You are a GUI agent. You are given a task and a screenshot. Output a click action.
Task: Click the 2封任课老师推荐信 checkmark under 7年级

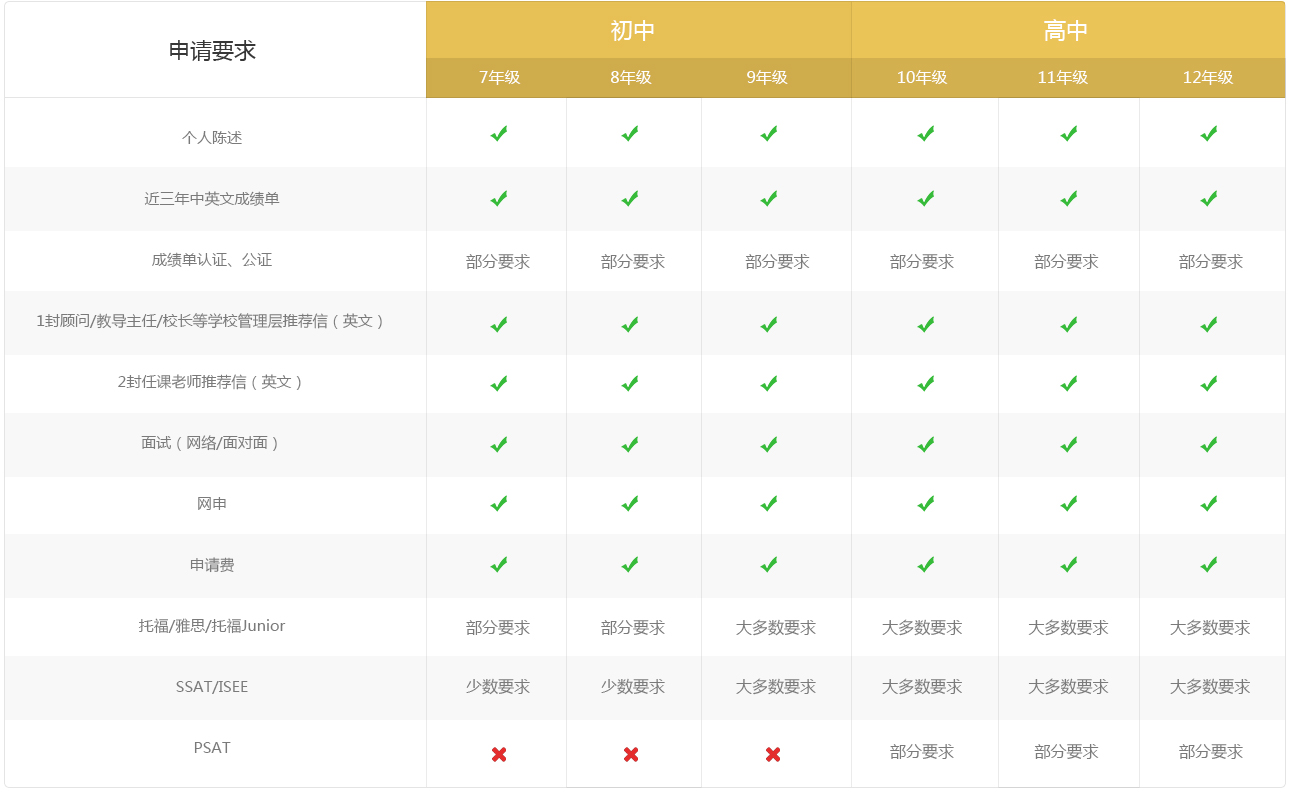pos(499,383)
